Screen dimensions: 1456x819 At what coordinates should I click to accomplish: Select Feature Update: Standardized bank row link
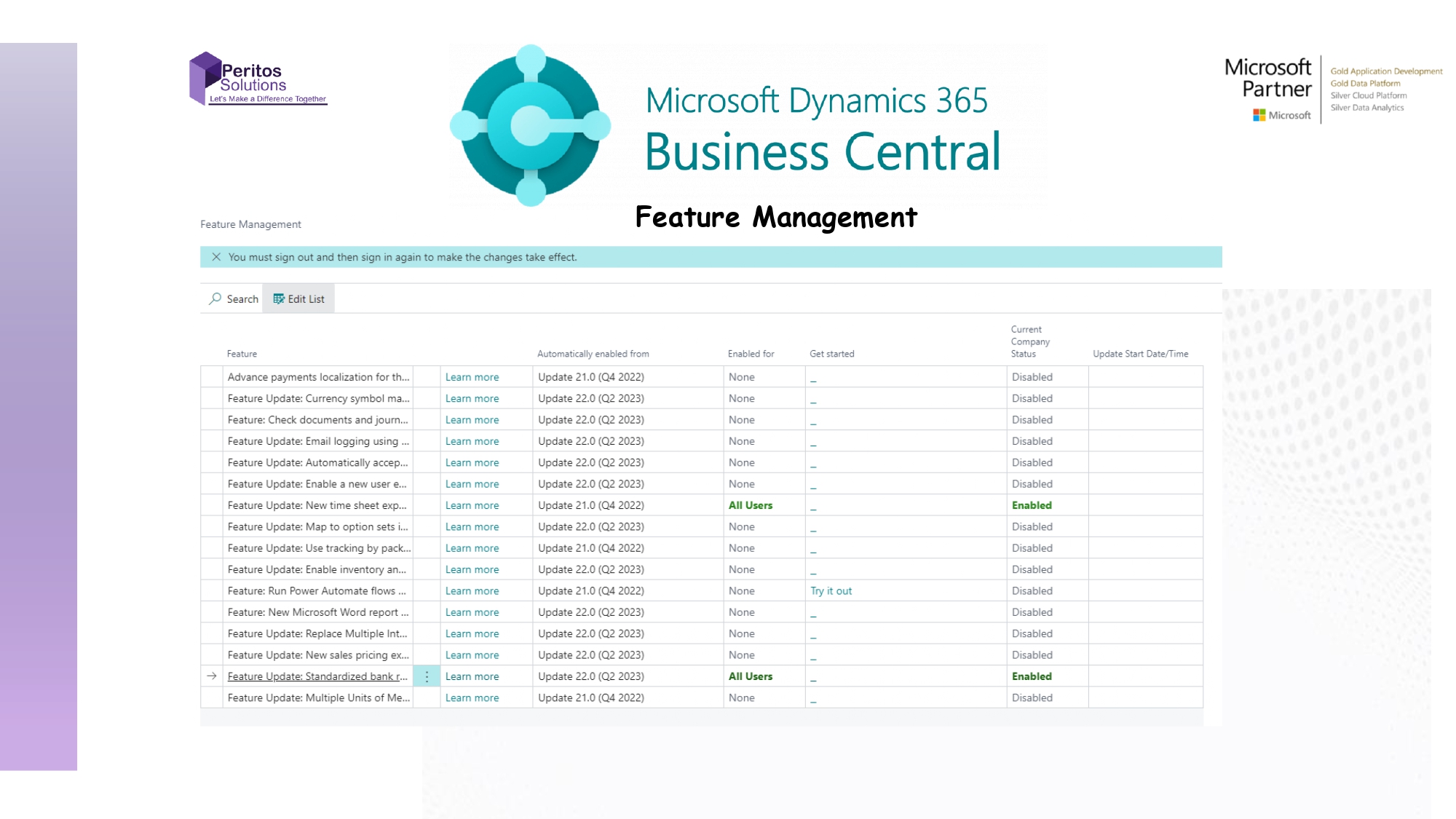tap(317, 676)
